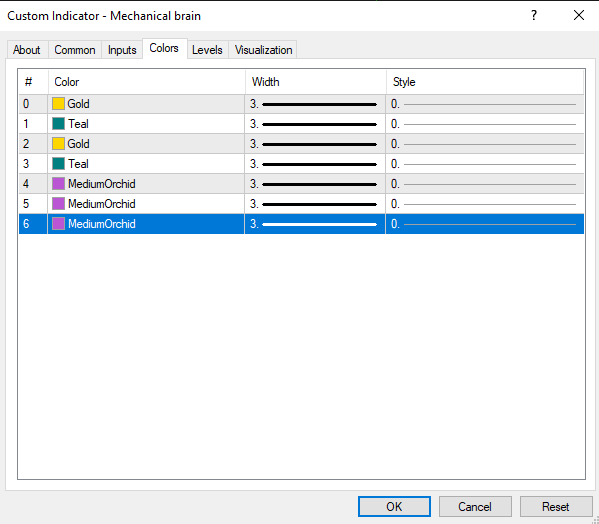The image size is (599, 524).
Task: Dismiss the dialog with Cancel
Action: click(x=475, y=506)
